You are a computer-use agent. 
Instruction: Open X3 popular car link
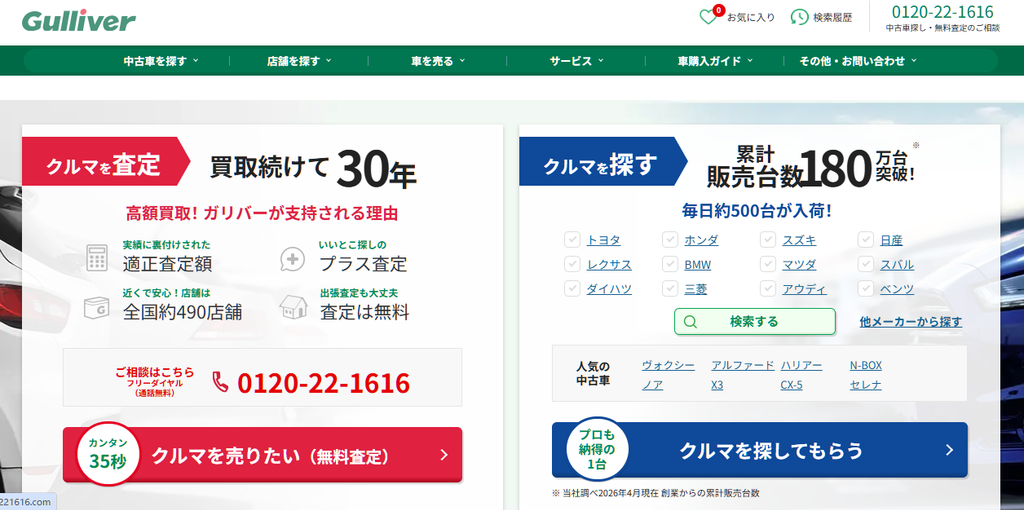[717, 385]
